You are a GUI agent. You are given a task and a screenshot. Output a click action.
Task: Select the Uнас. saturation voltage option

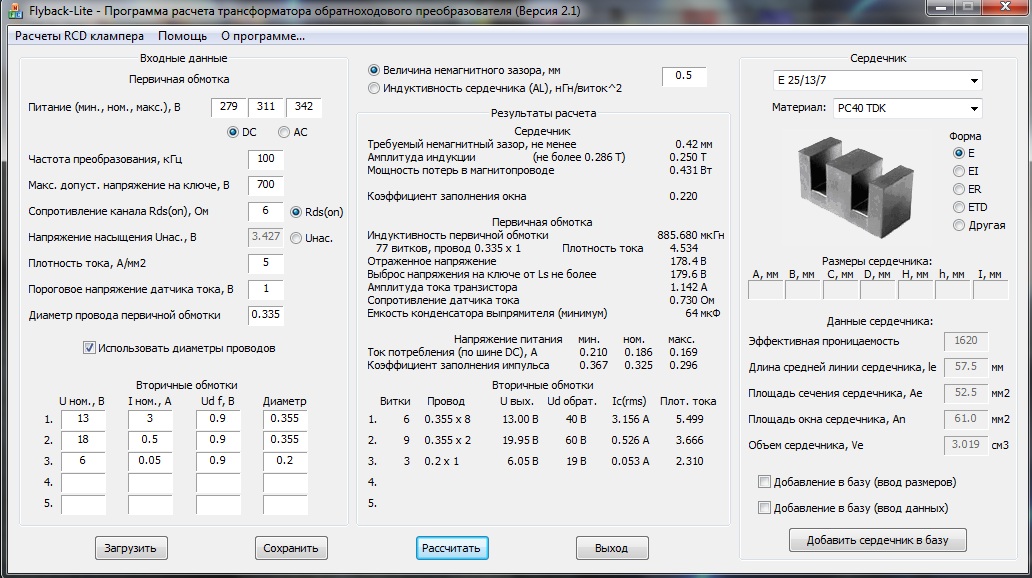(x=296, y=238)
